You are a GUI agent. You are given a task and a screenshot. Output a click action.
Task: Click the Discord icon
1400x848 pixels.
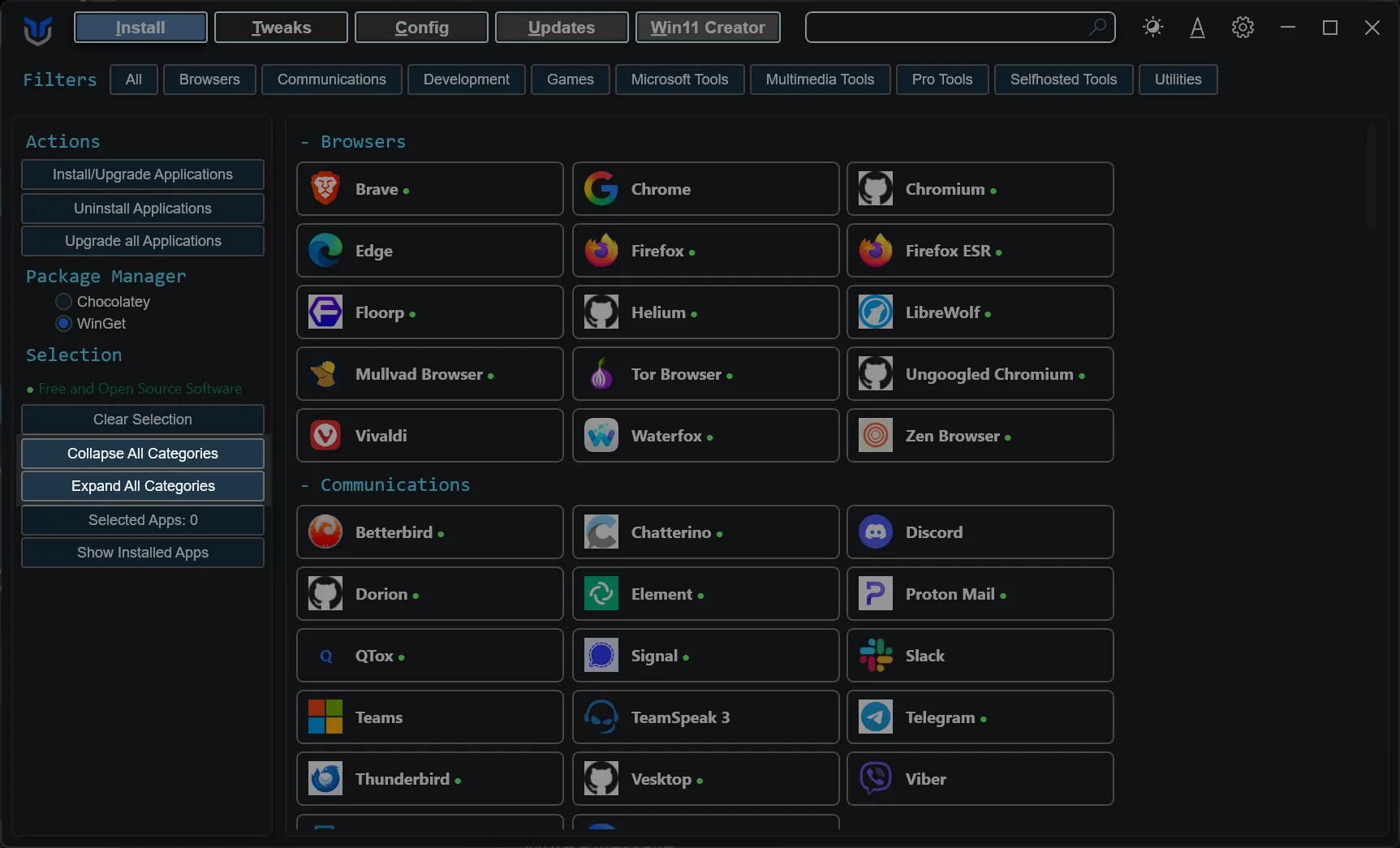[876, 532]
